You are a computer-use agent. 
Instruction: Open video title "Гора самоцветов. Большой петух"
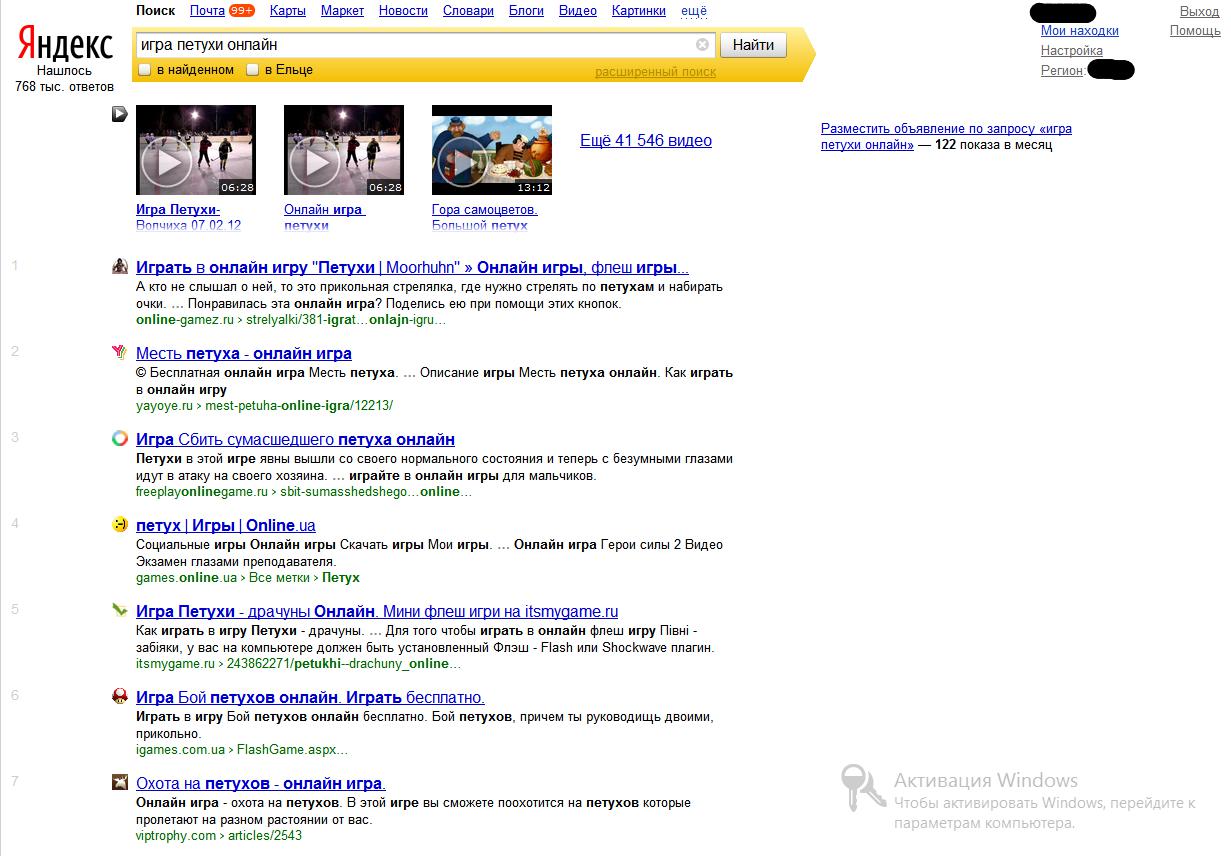point(485,217)
